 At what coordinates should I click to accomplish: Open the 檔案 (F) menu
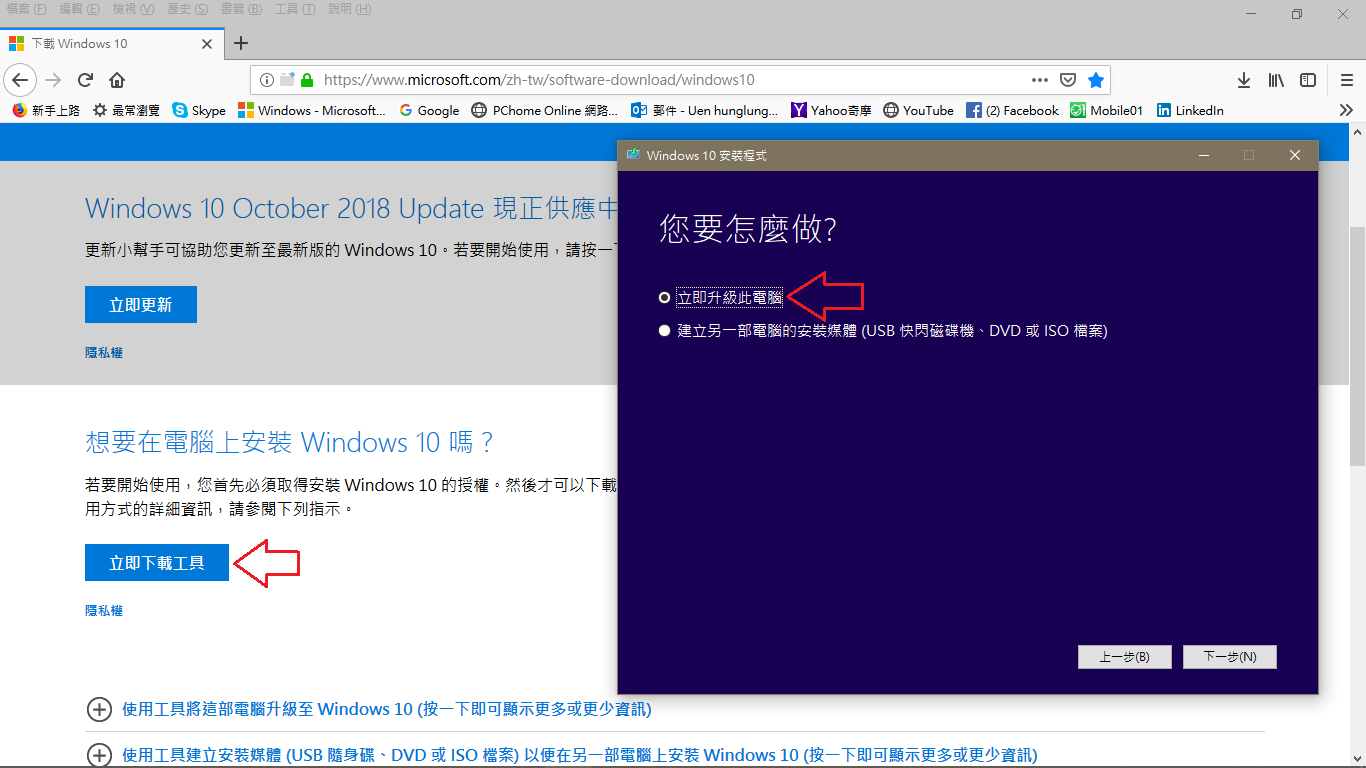(x=27, y=9)
